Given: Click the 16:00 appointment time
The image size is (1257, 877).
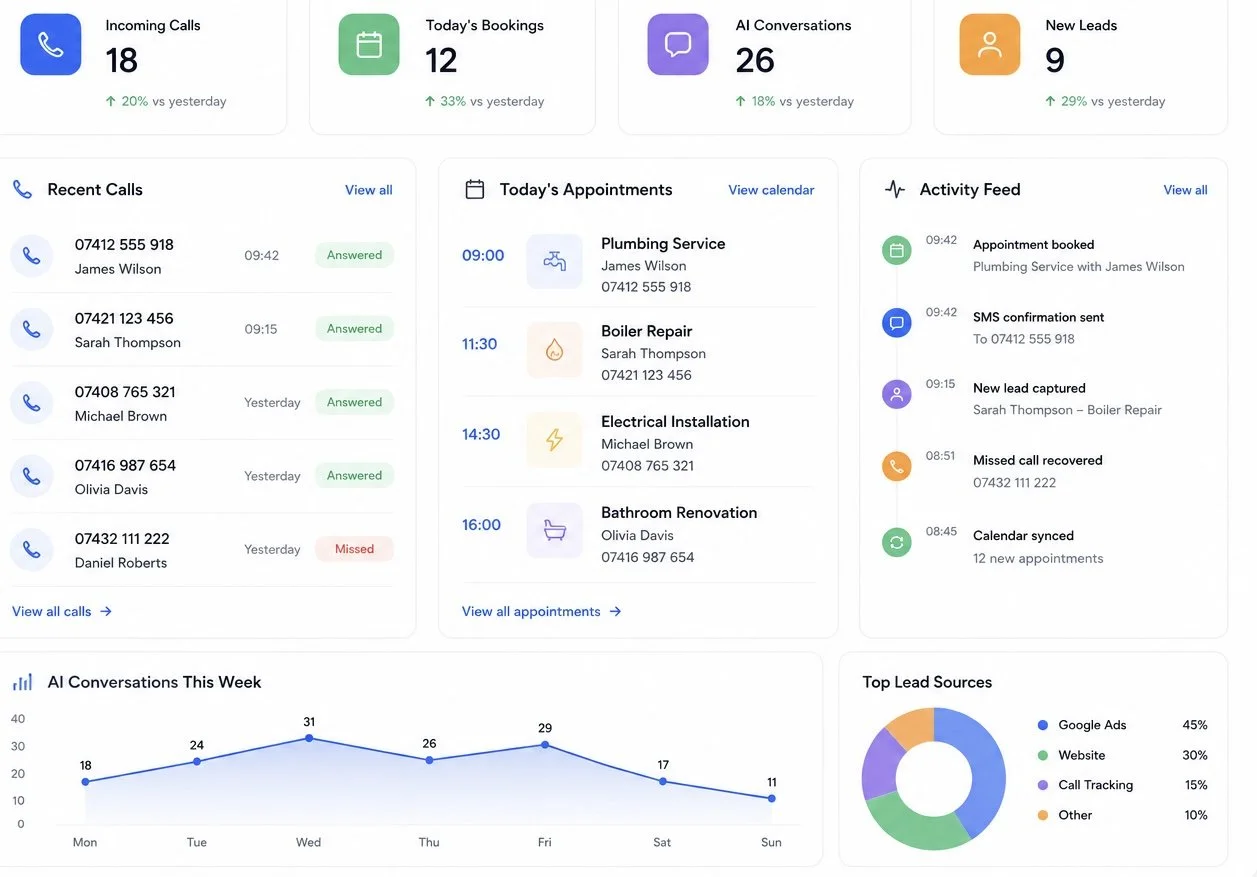Looking at the screenshot, I should [x=481, y=525].
